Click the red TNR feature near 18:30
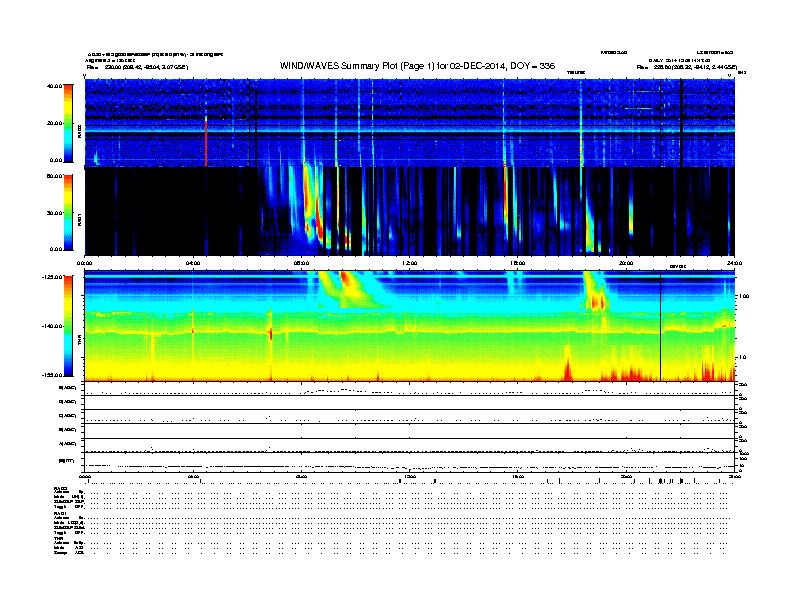 click(599, 302)
